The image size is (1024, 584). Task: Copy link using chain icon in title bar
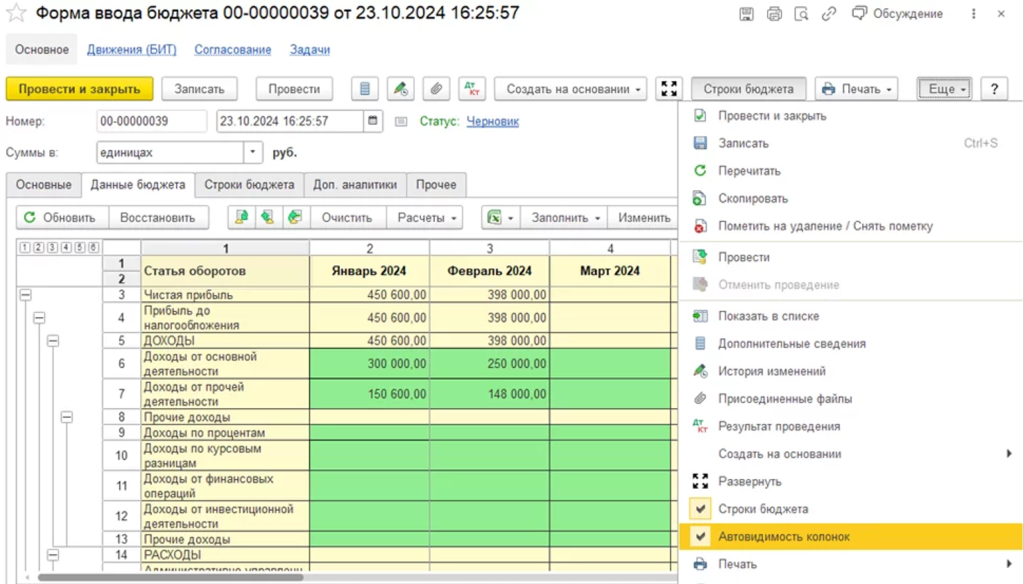(x=829, y=14)
